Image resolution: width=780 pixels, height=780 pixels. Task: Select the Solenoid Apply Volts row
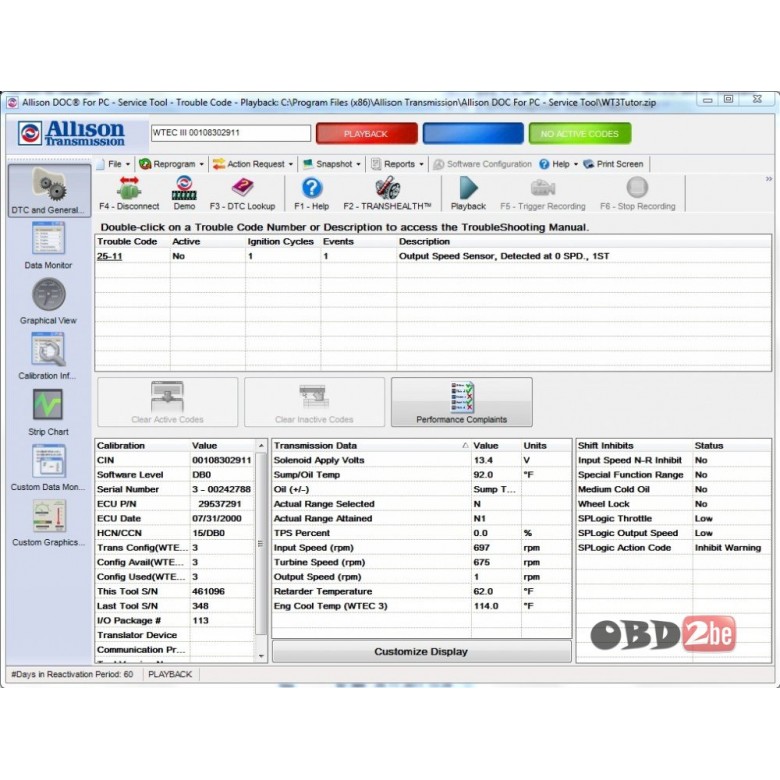click(421, 461)
